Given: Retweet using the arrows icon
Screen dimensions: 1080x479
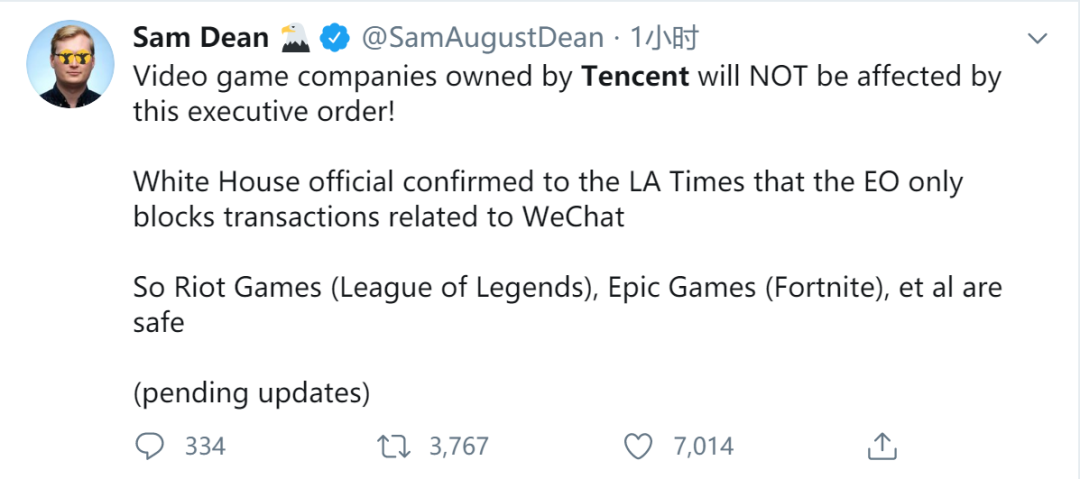Looking at the screenshot, I should [393, 445].
